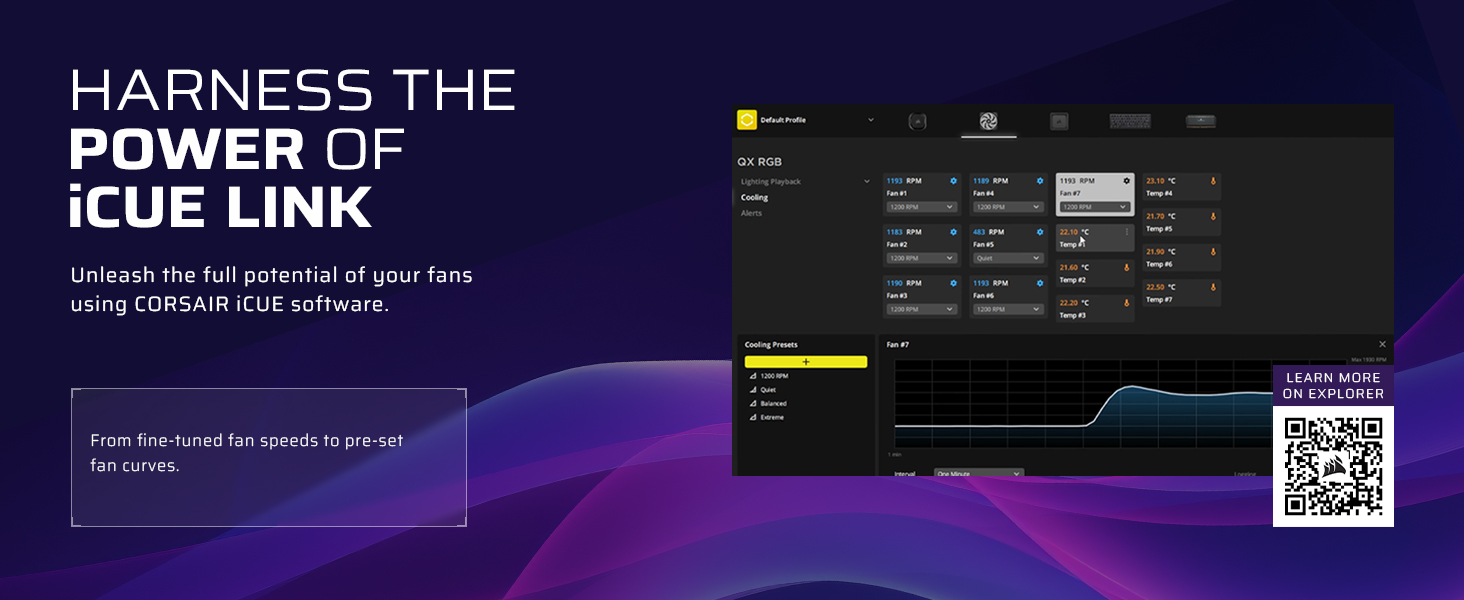Image resolution: width=1464 pixels, height=600 pixels.
Task: Open Temp #1 three-dot options menu
Action: 1127,232
